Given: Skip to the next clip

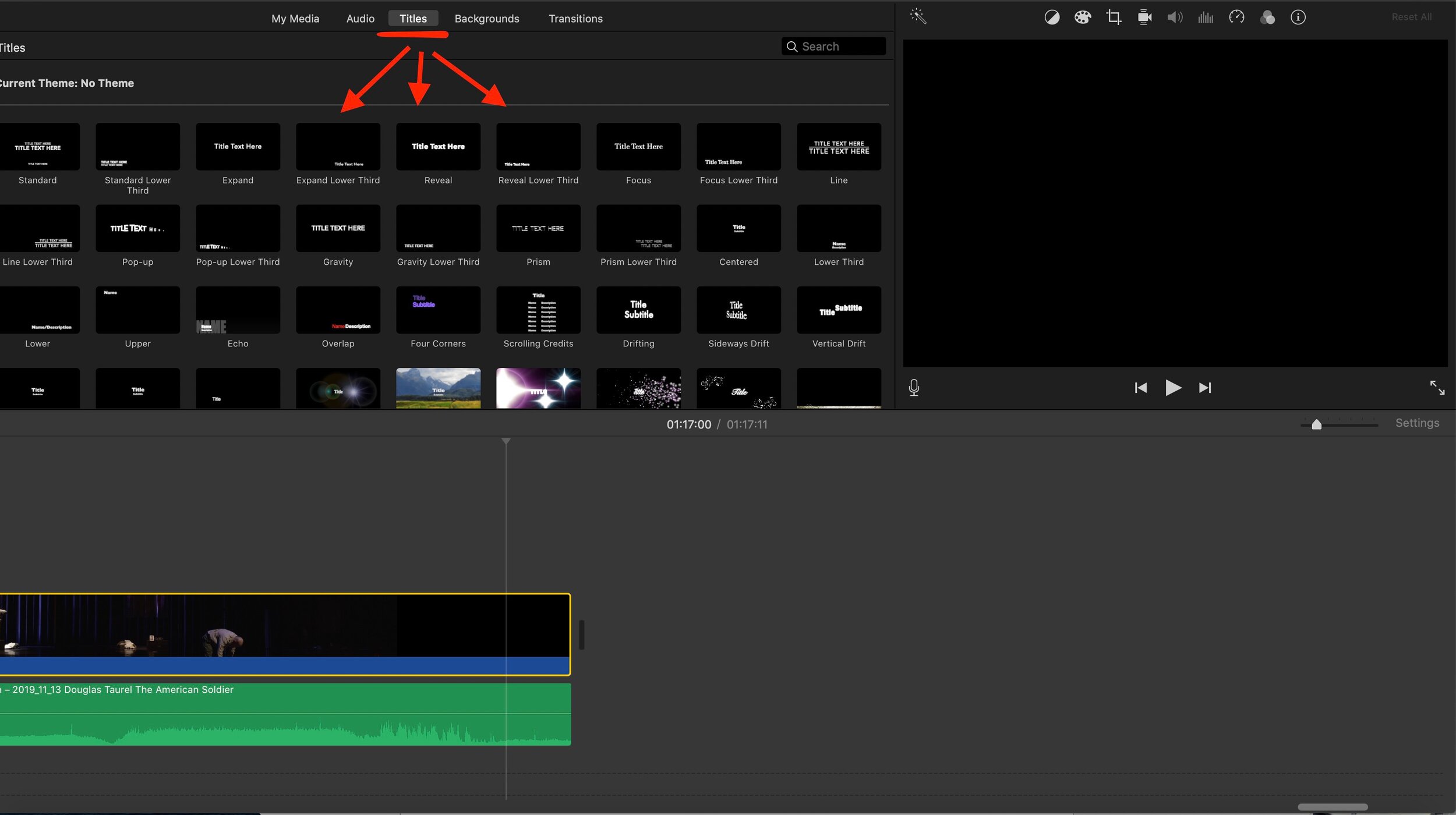Looking at the screenshot, I should click(x=1205, y=388).
